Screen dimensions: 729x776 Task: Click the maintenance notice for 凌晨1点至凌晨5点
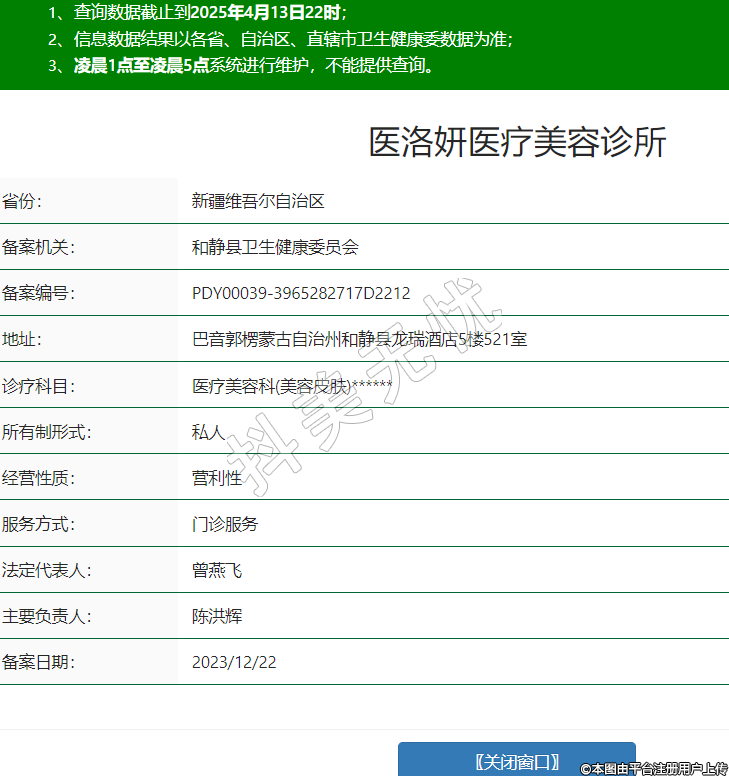(x=240, y=66)
